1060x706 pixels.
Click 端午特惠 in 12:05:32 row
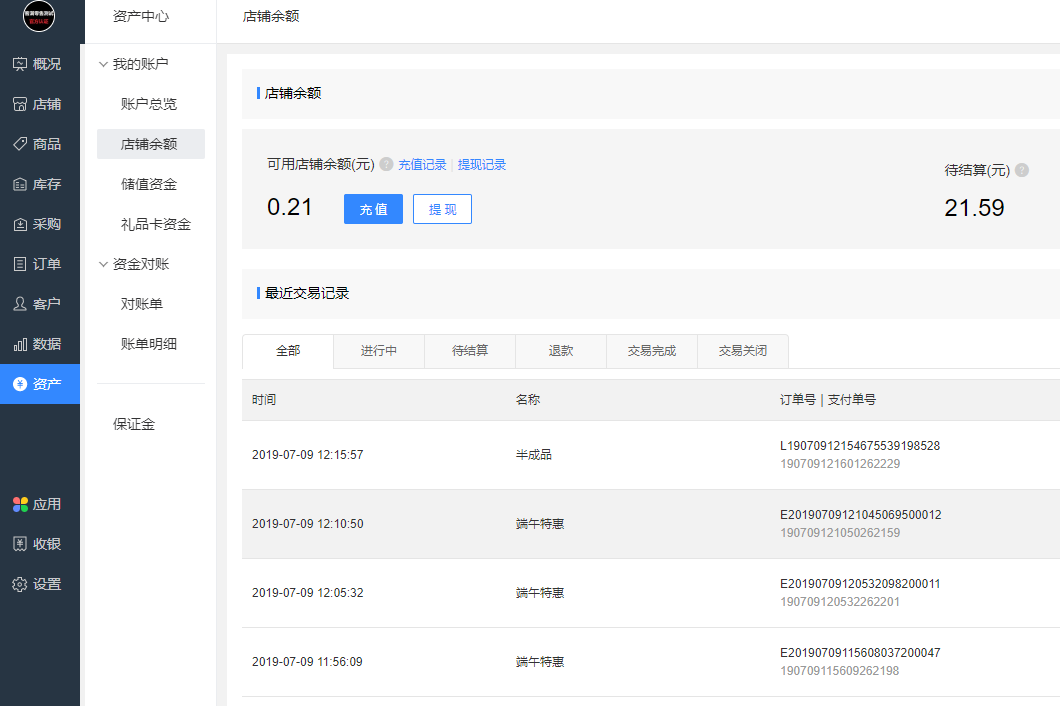[x=540, y=593]
